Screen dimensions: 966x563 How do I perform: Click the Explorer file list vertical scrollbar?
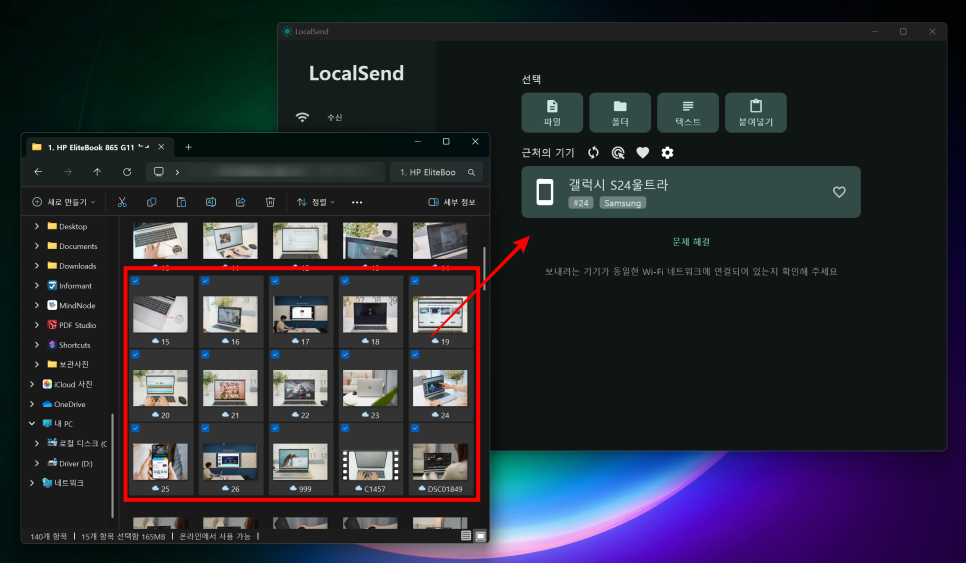coord(484,269)
